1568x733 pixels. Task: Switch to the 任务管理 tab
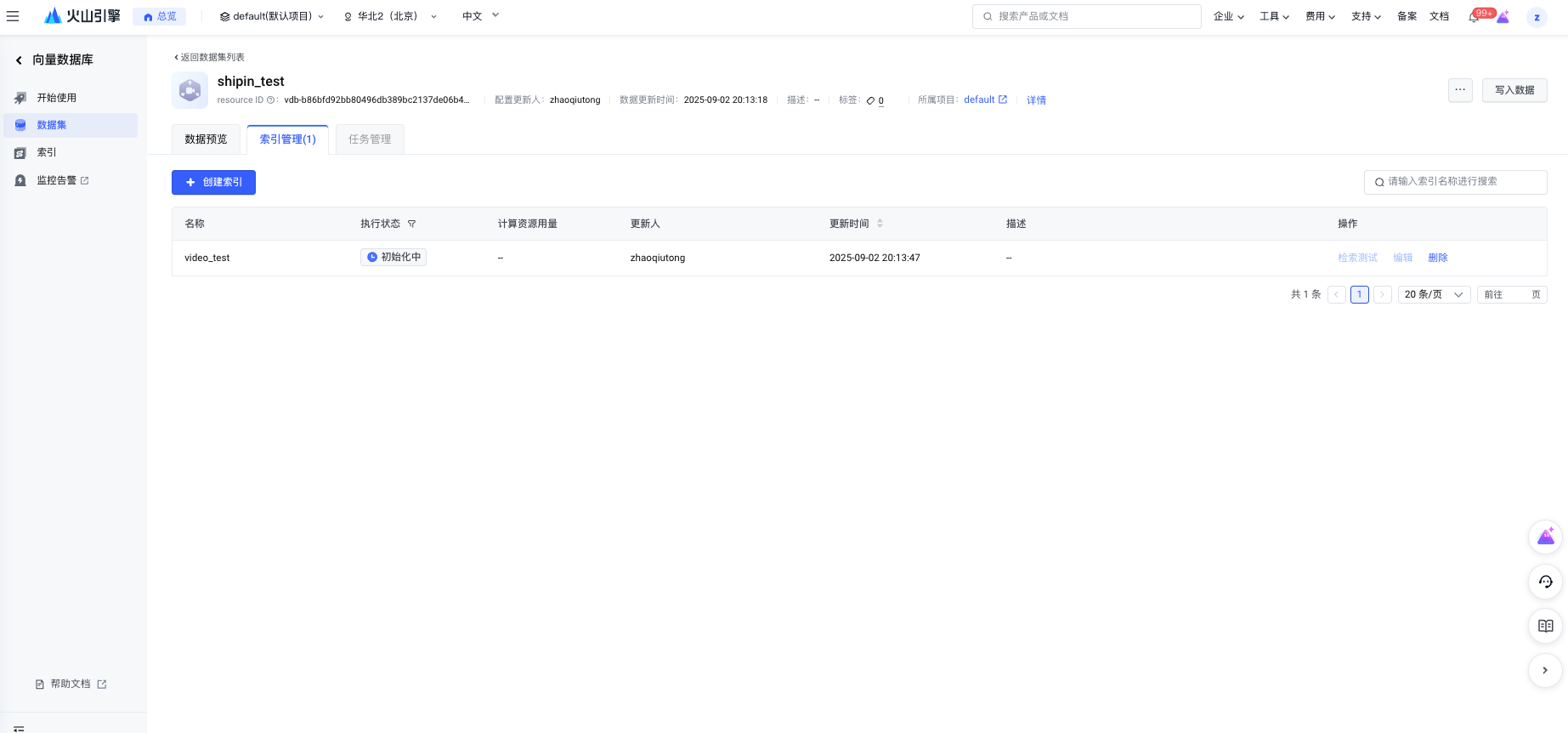(x=370, y=139)
